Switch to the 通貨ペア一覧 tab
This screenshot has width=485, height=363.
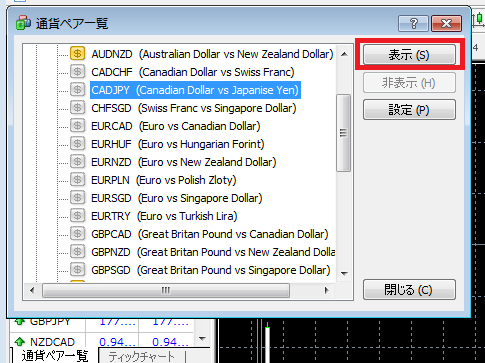point(55,356)
